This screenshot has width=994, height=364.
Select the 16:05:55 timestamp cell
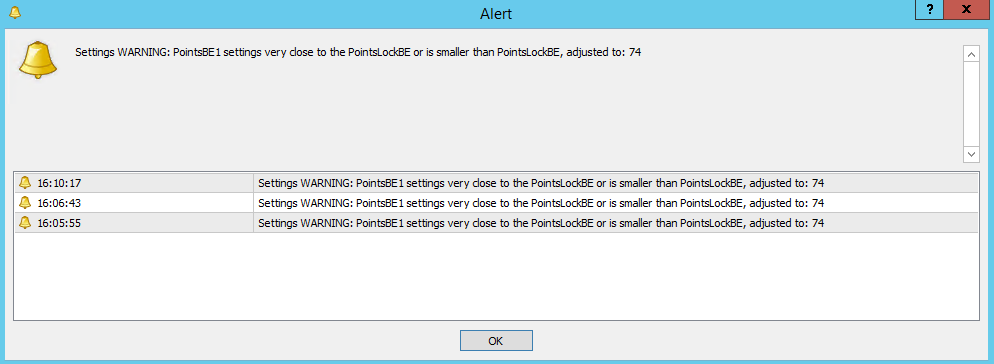click(x=134, y=223)
